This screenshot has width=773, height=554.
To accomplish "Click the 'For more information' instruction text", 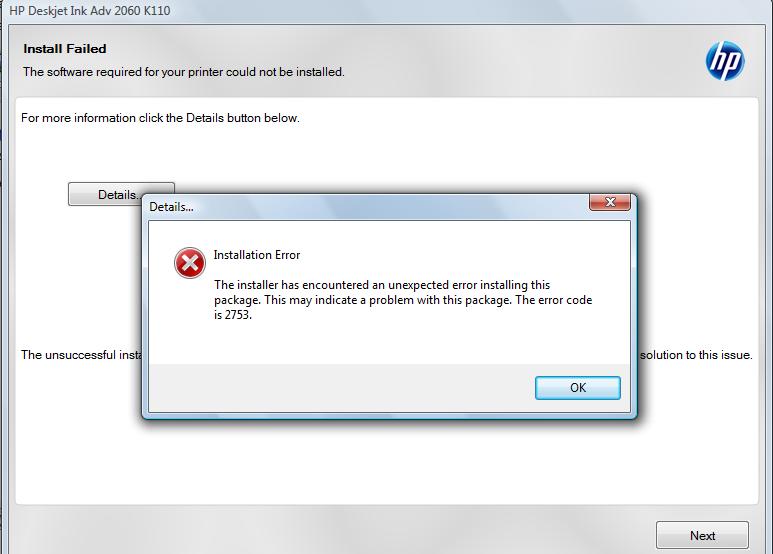I will click(160, 118).
